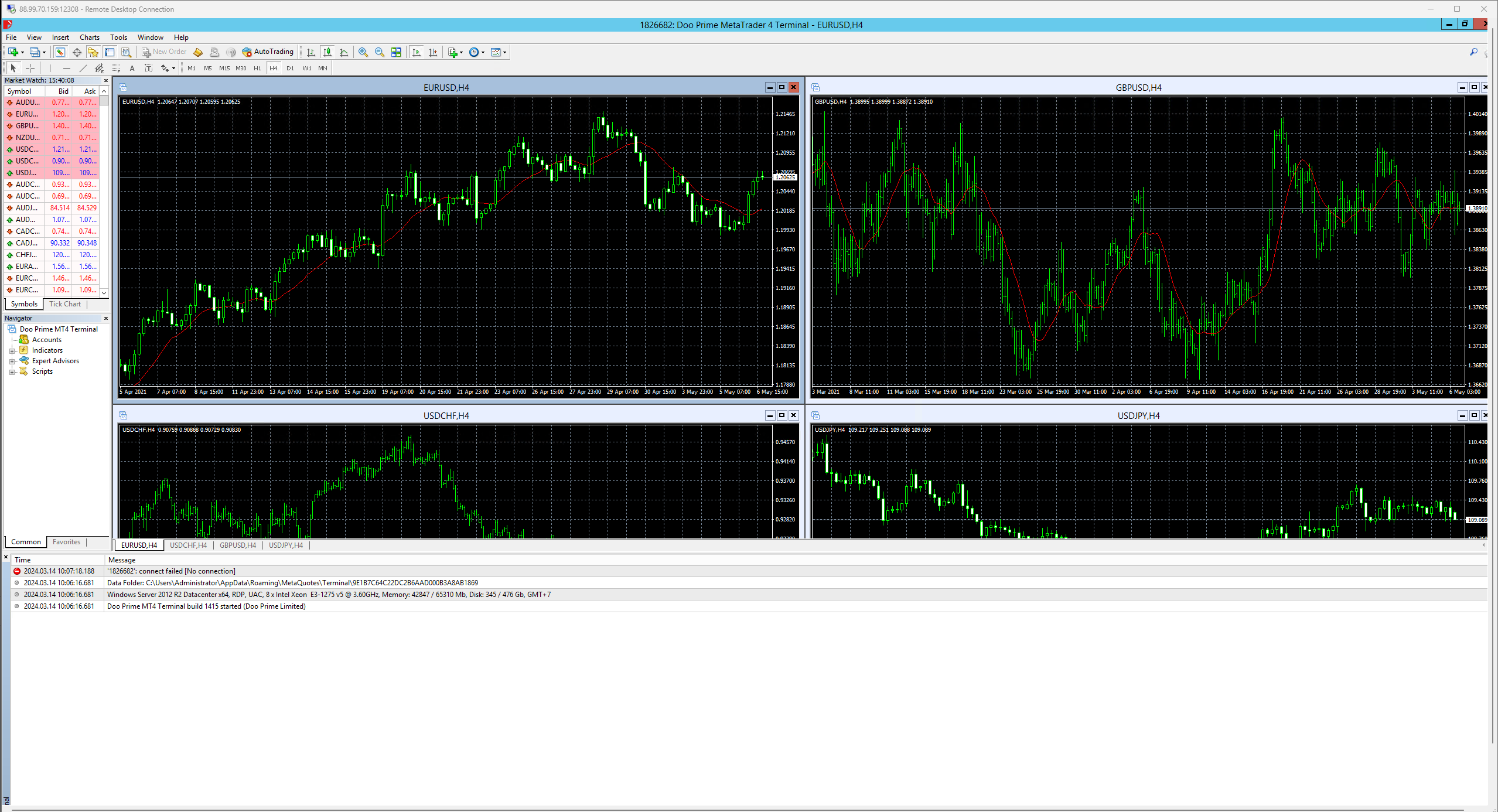Click the 'connect failed' log message

tap(171, 571)
